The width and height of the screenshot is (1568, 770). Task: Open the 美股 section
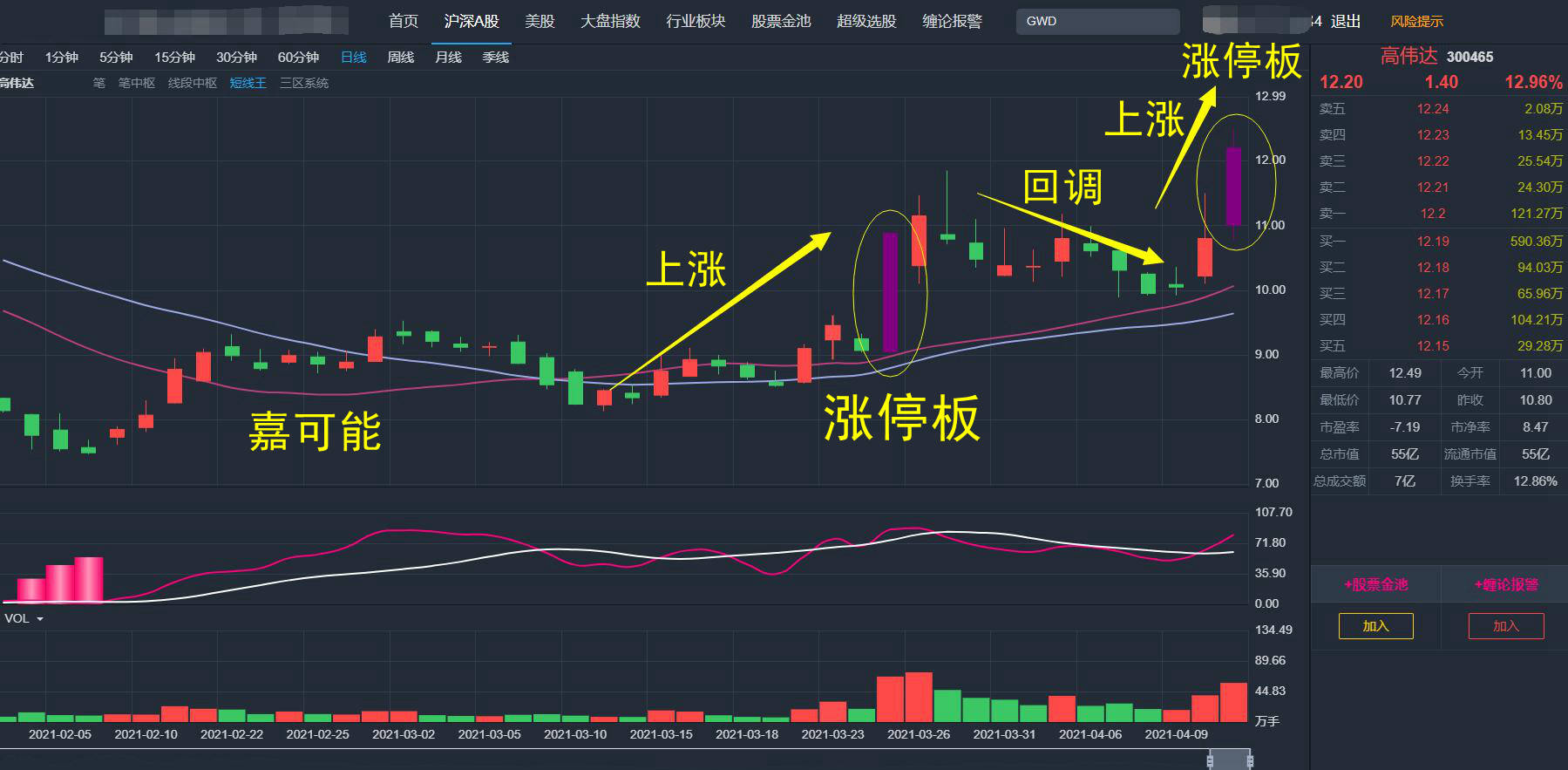point(540,21)
